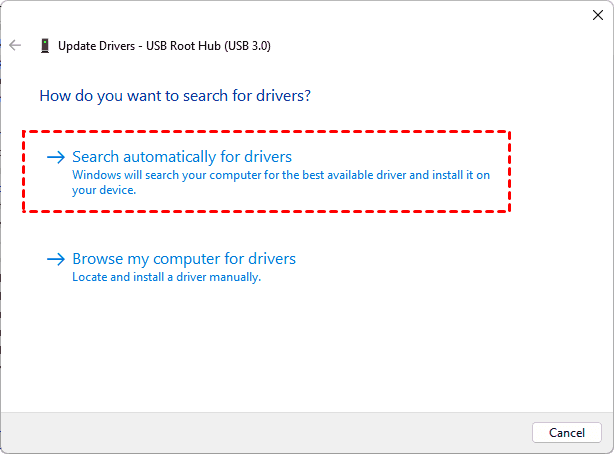Click 'Locate and install a driver manually' text
Viewport: 614px width, 454px height.
(x=166, y=277)
